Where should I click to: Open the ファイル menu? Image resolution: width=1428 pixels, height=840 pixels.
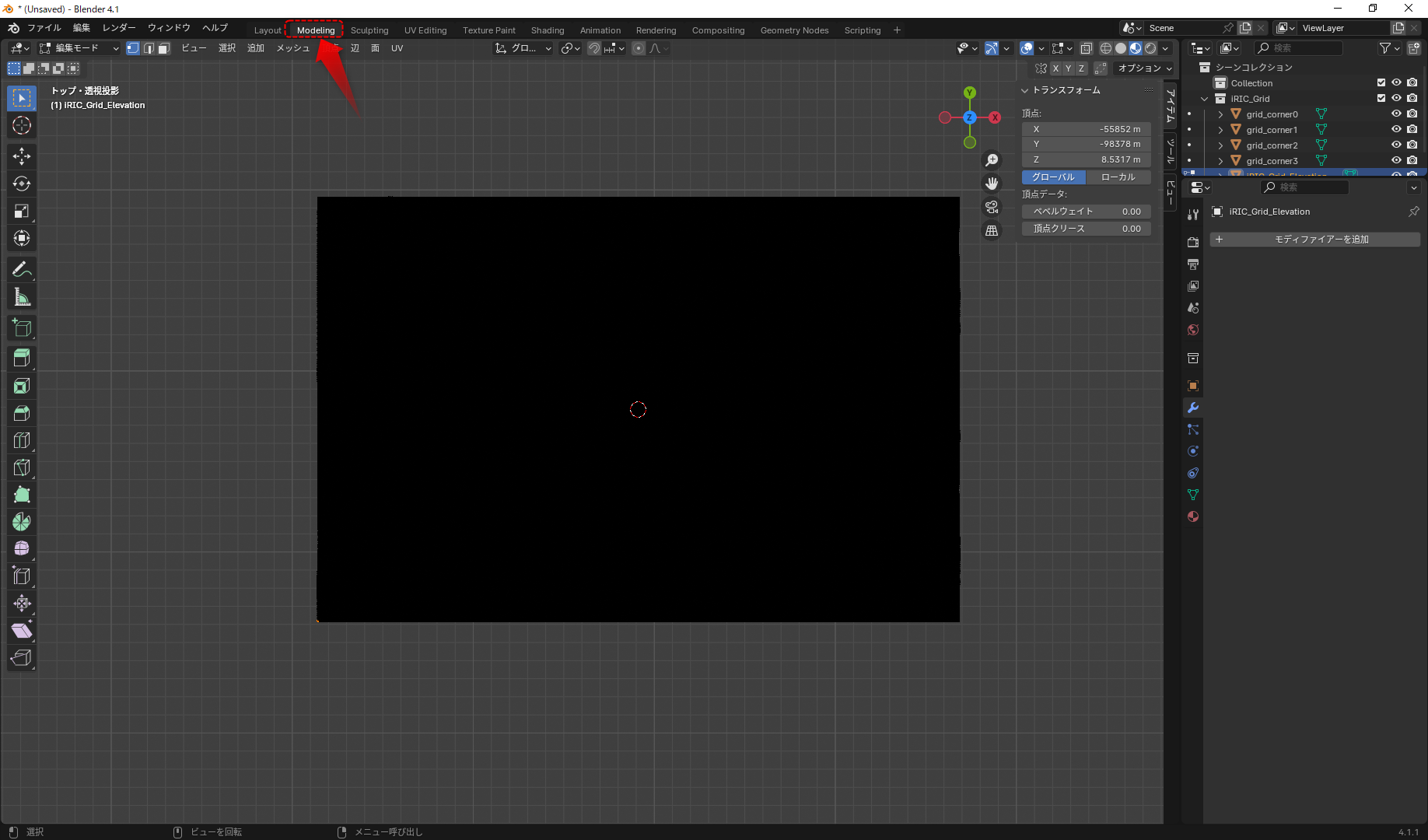(x=44, y=28)
